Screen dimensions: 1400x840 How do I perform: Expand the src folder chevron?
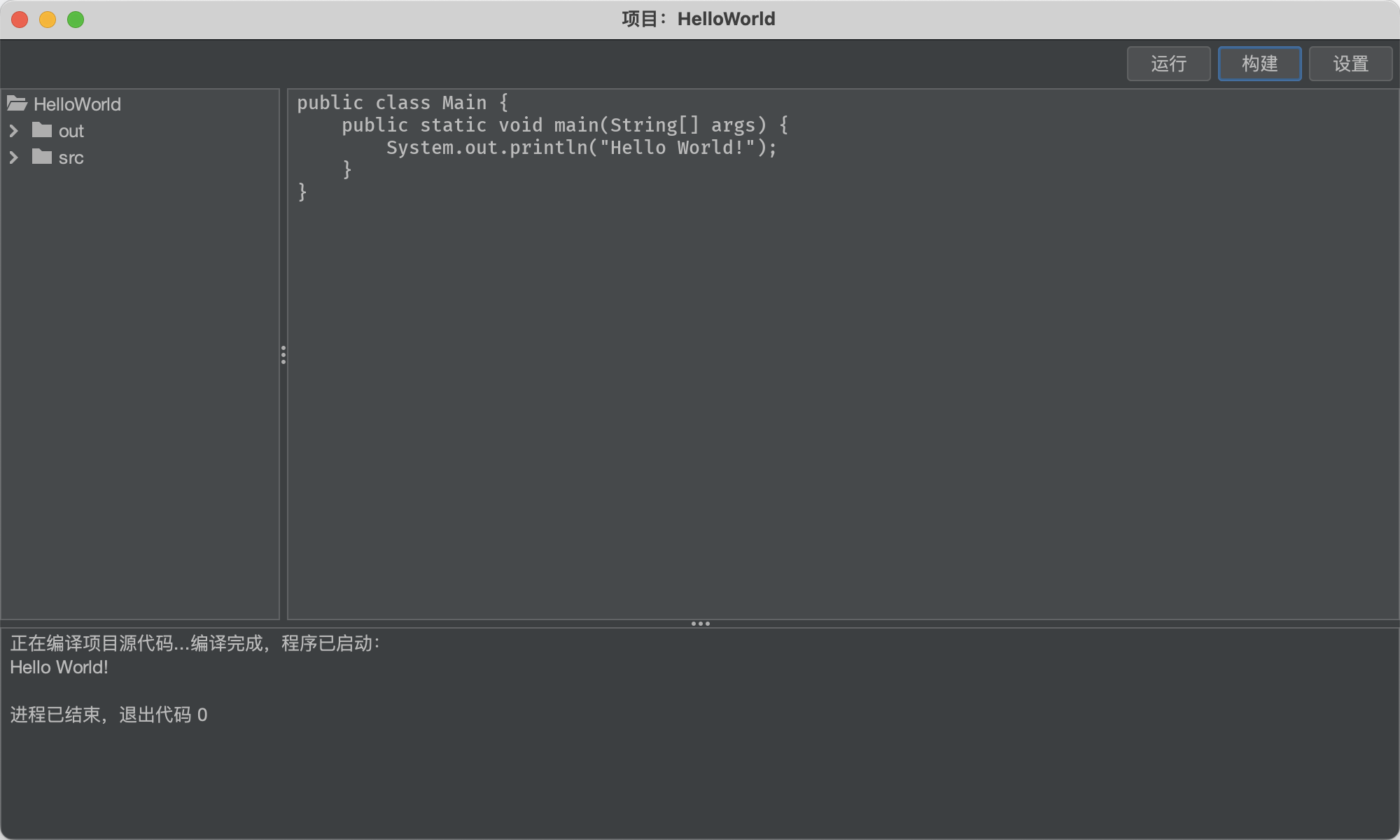tap(13, 157)
